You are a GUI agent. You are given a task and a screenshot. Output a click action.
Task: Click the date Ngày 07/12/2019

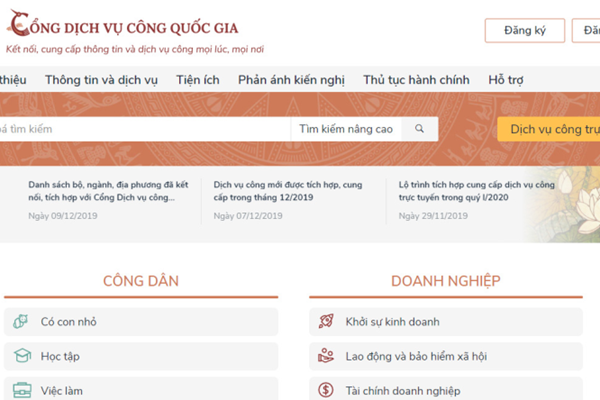click(248, 216)
